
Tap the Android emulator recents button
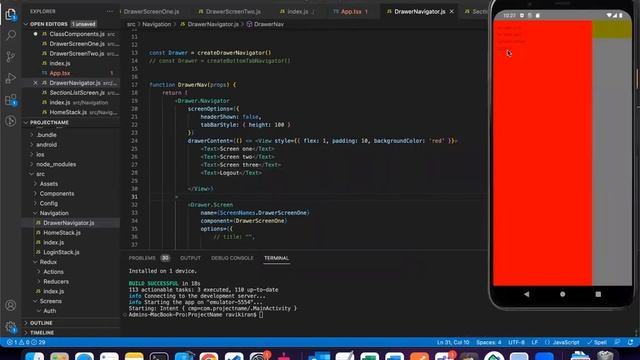[598, 294]
